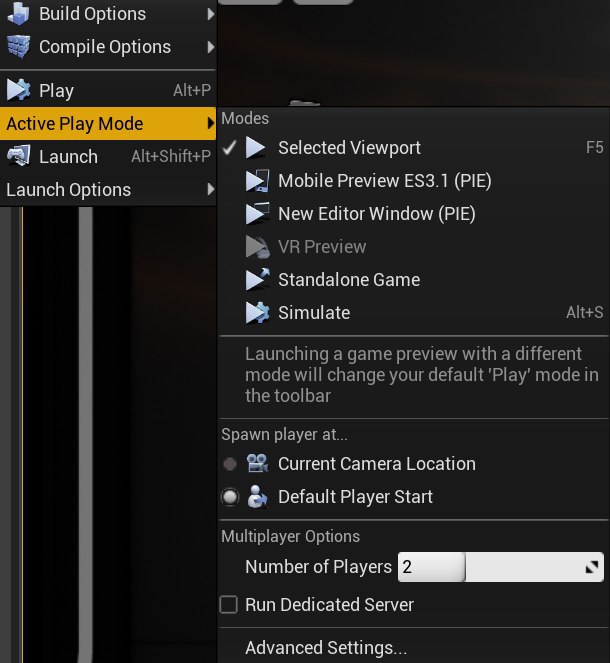Choose the New Editor Window icon
Screen dimensions: 610x663
[x=257, y=214]
